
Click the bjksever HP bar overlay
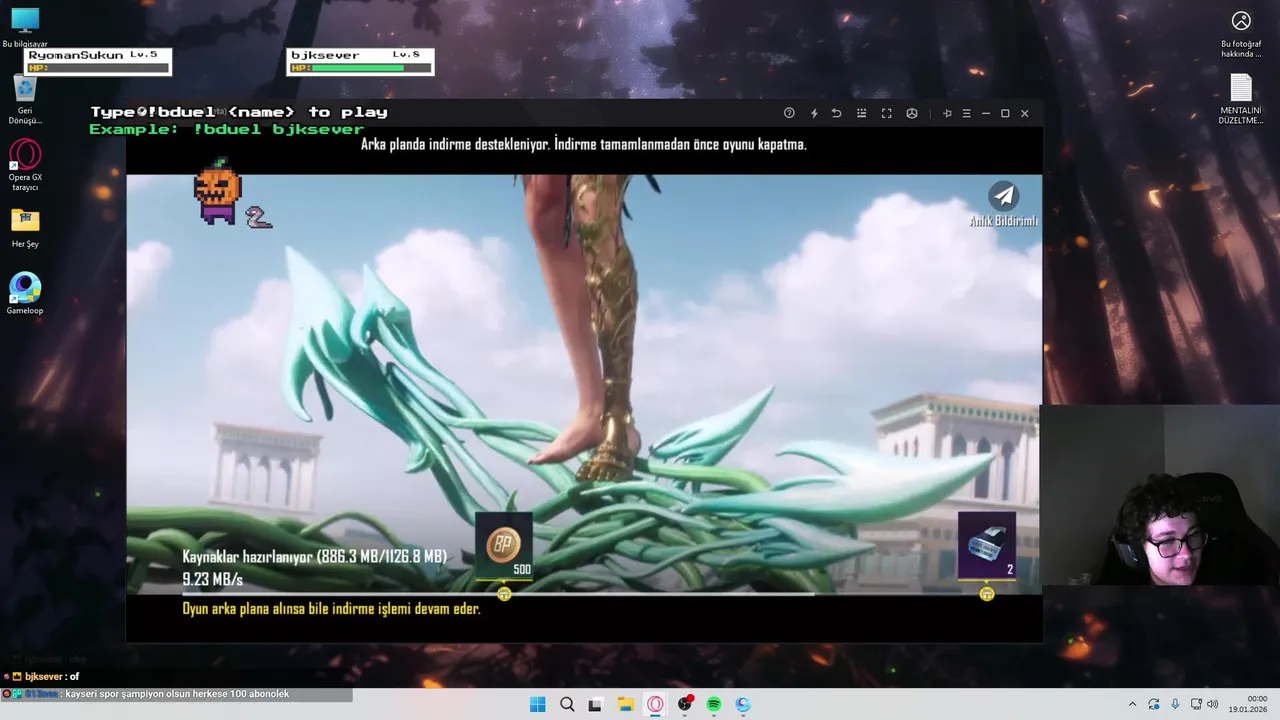coord(360,62)
